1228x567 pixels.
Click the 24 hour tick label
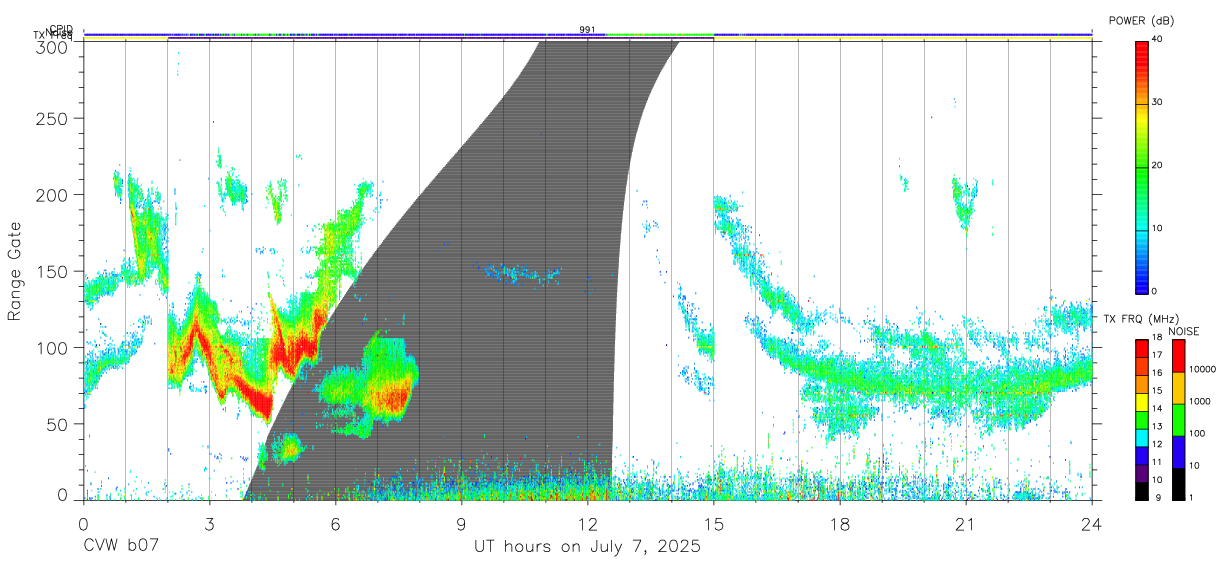click(1092, 524)
